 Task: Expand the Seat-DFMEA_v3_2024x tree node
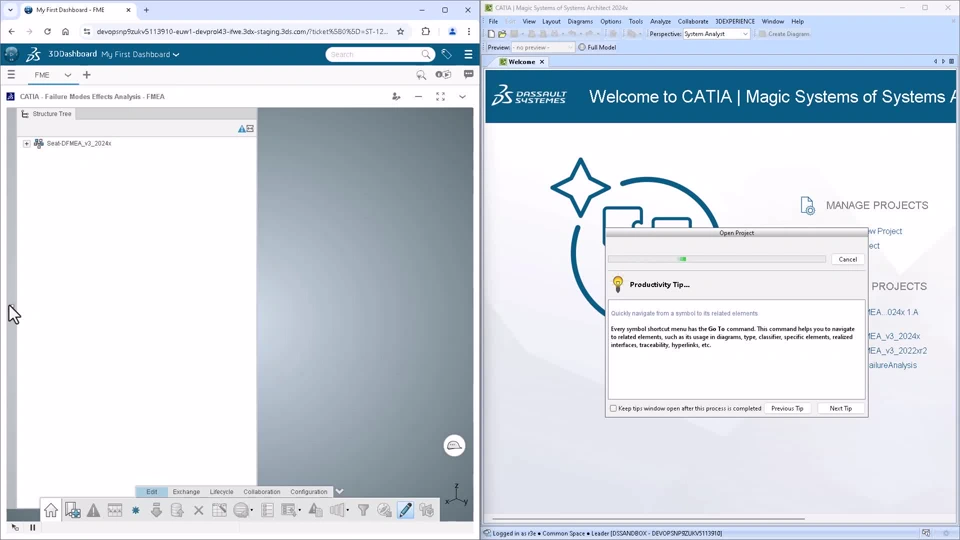tap(26, 143)
